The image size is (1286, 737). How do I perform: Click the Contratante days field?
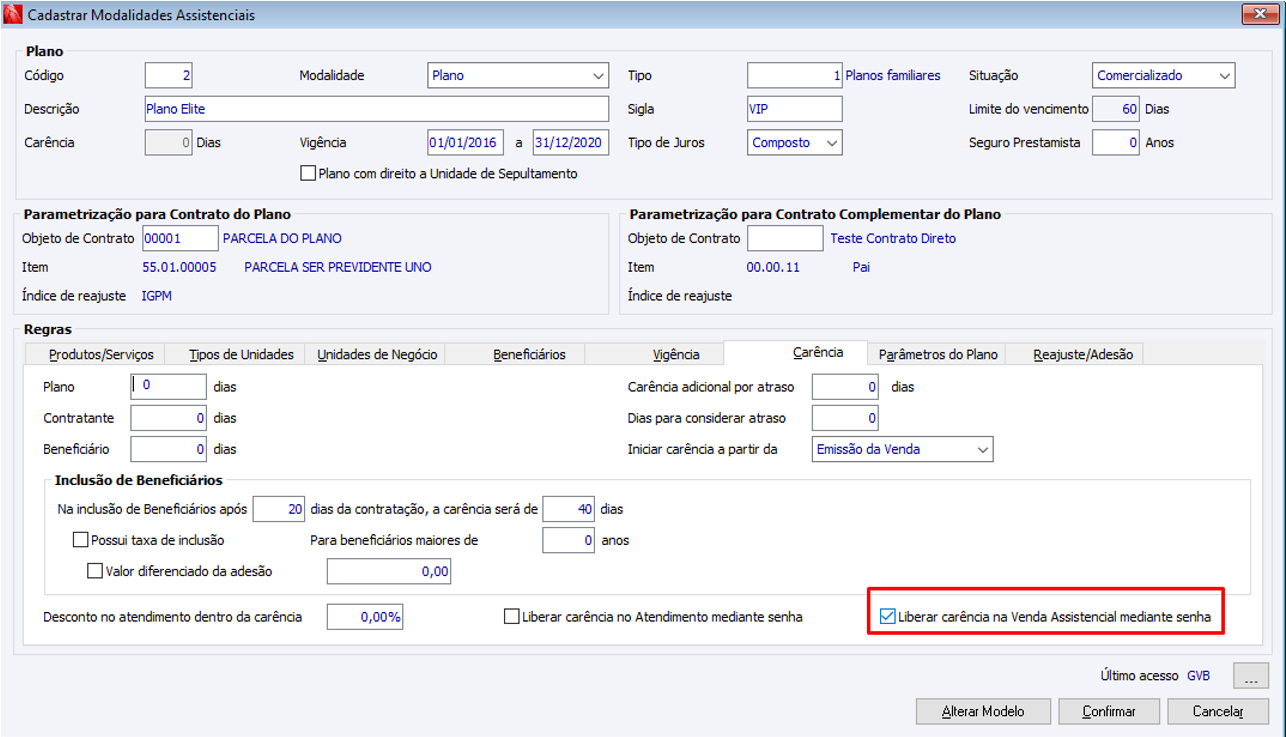coord(168,418)
